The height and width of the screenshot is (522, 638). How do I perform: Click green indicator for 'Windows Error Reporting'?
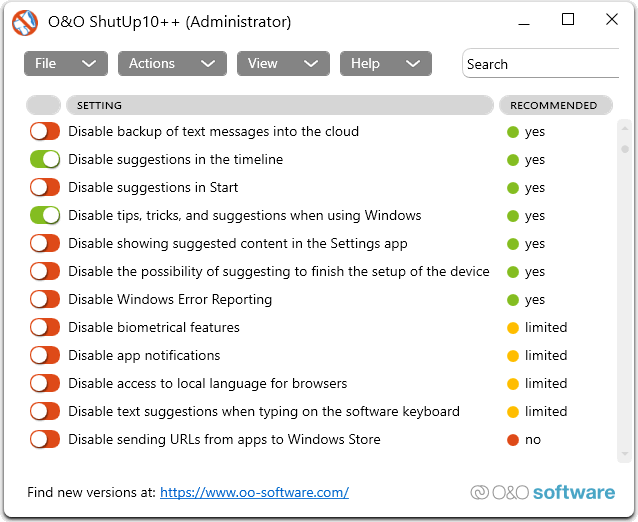pos(513,300)
